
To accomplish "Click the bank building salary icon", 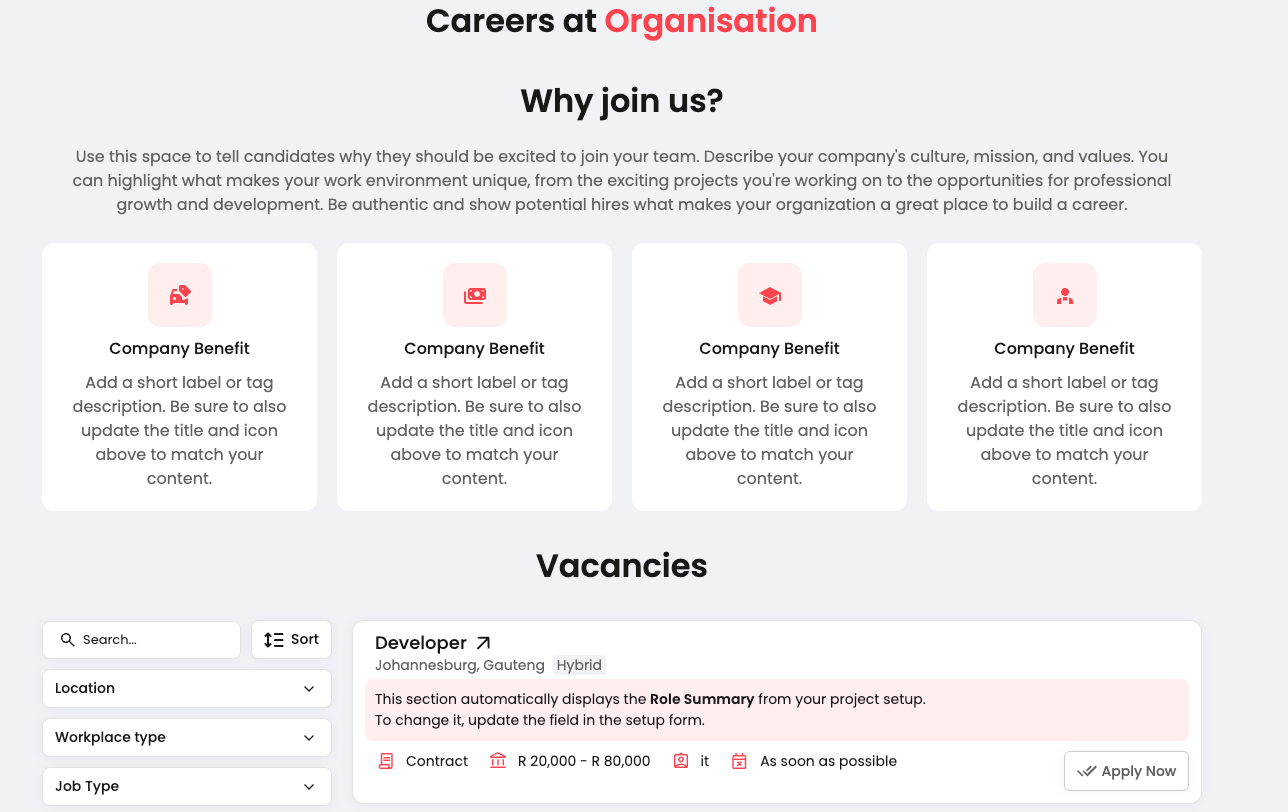I will [x=498, y=761].
